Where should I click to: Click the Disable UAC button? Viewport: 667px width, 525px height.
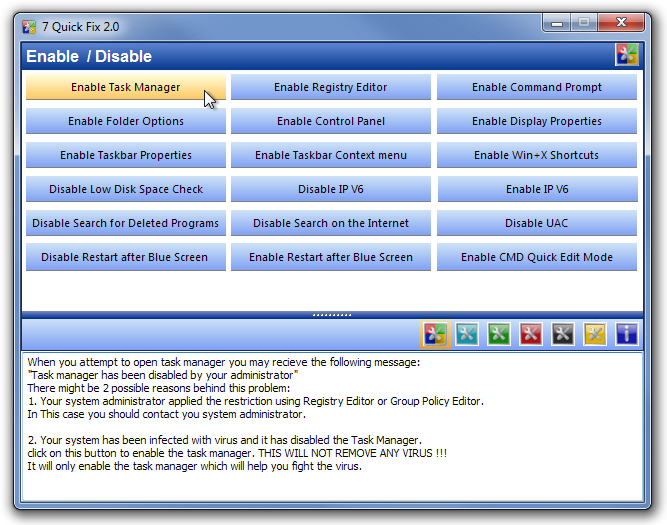pos(537,223)
